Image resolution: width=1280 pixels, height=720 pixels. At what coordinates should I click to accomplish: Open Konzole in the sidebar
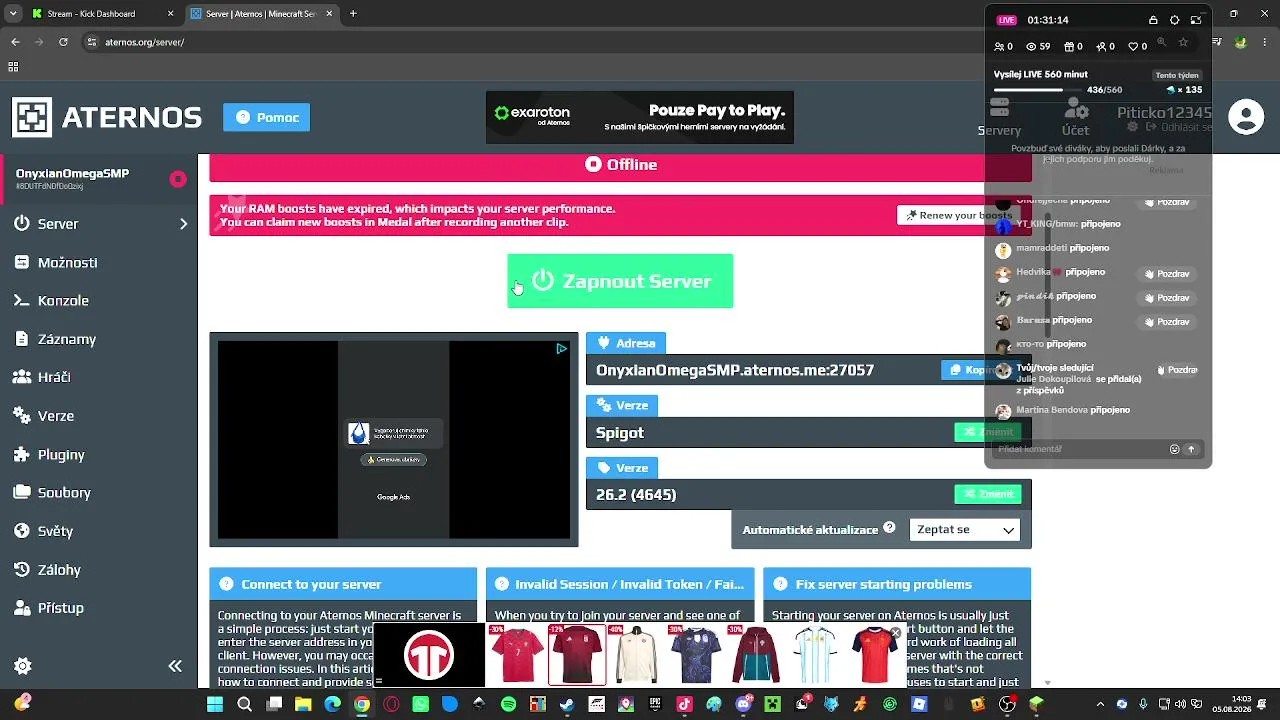point(63,301)
